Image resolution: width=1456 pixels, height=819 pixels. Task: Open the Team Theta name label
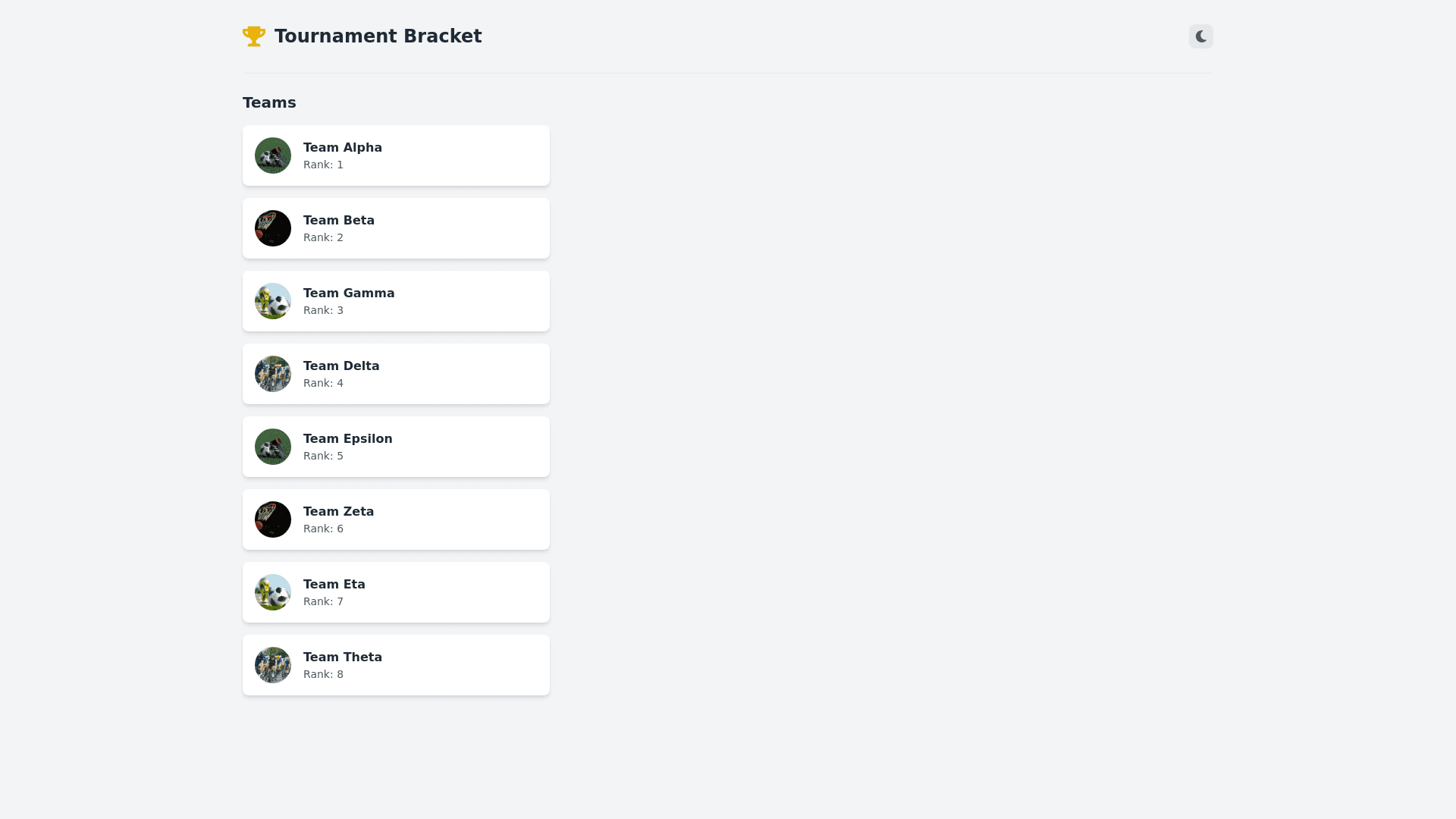(343, 657)
